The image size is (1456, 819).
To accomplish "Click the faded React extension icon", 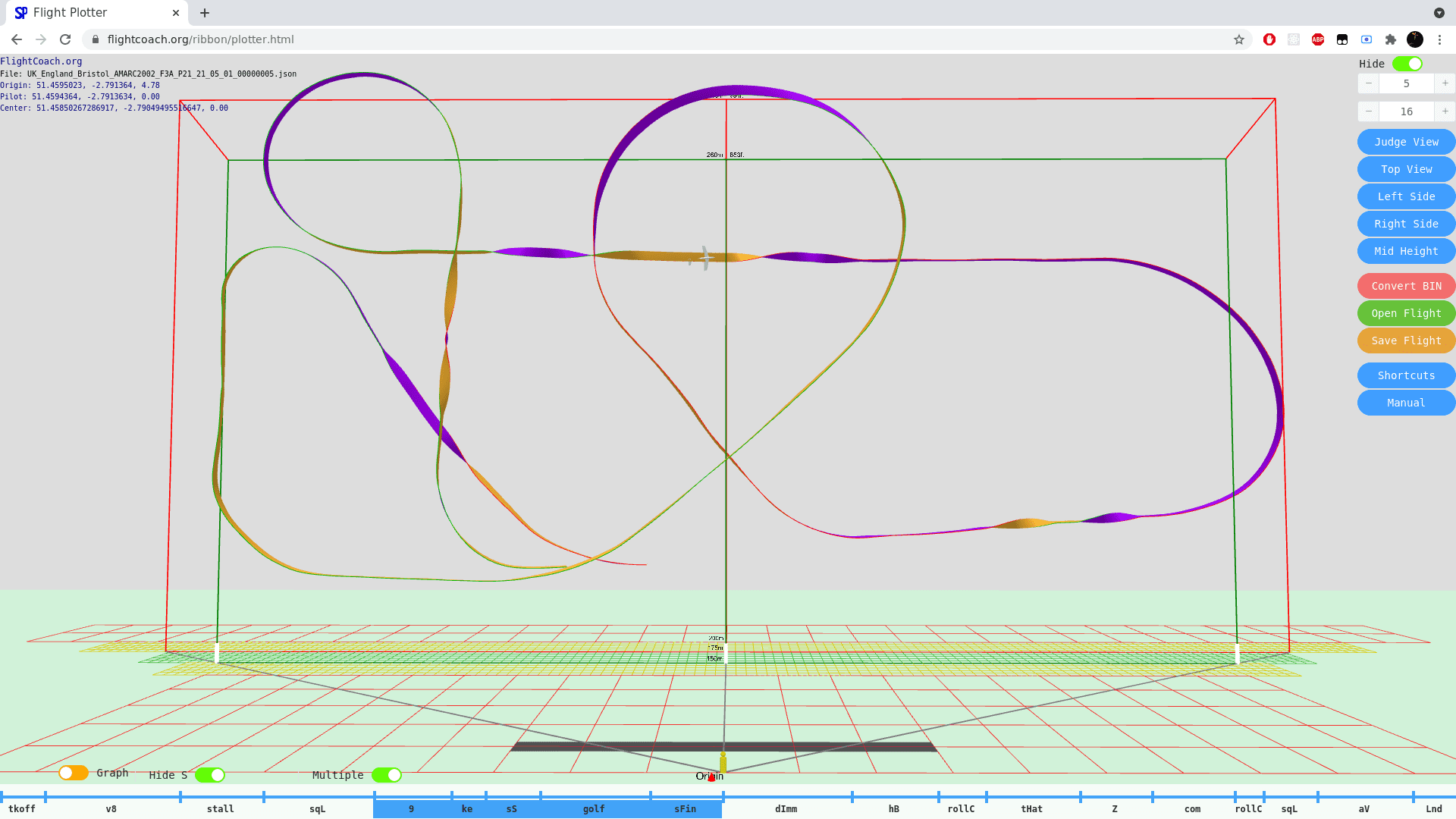I will (x=1294, y=39).
